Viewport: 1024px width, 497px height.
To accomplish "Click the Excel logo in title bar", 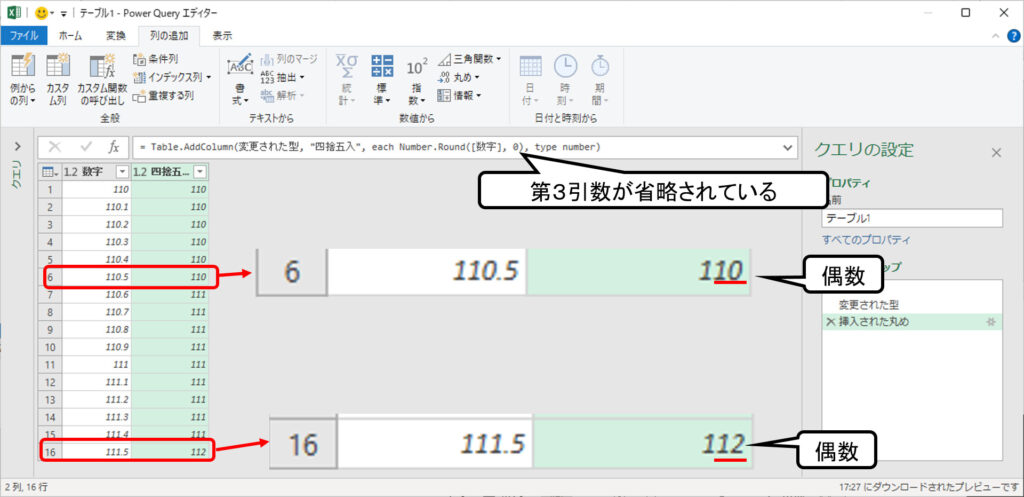I will (x=14, y=12).
